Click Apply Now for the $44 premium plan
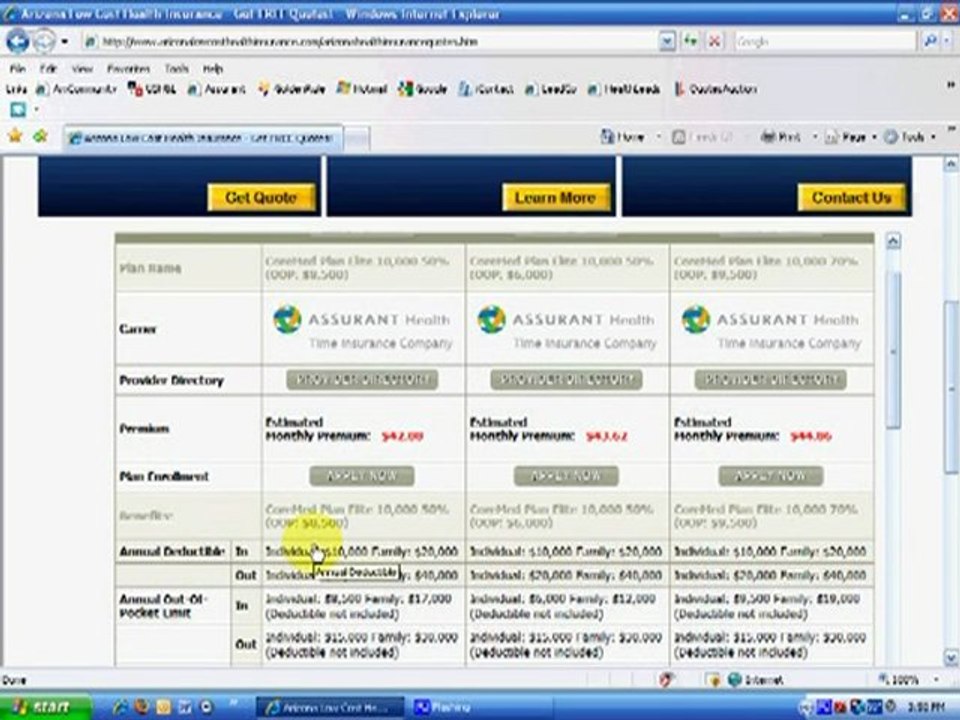Screen dimensions: 960x720 pos(771,476)
